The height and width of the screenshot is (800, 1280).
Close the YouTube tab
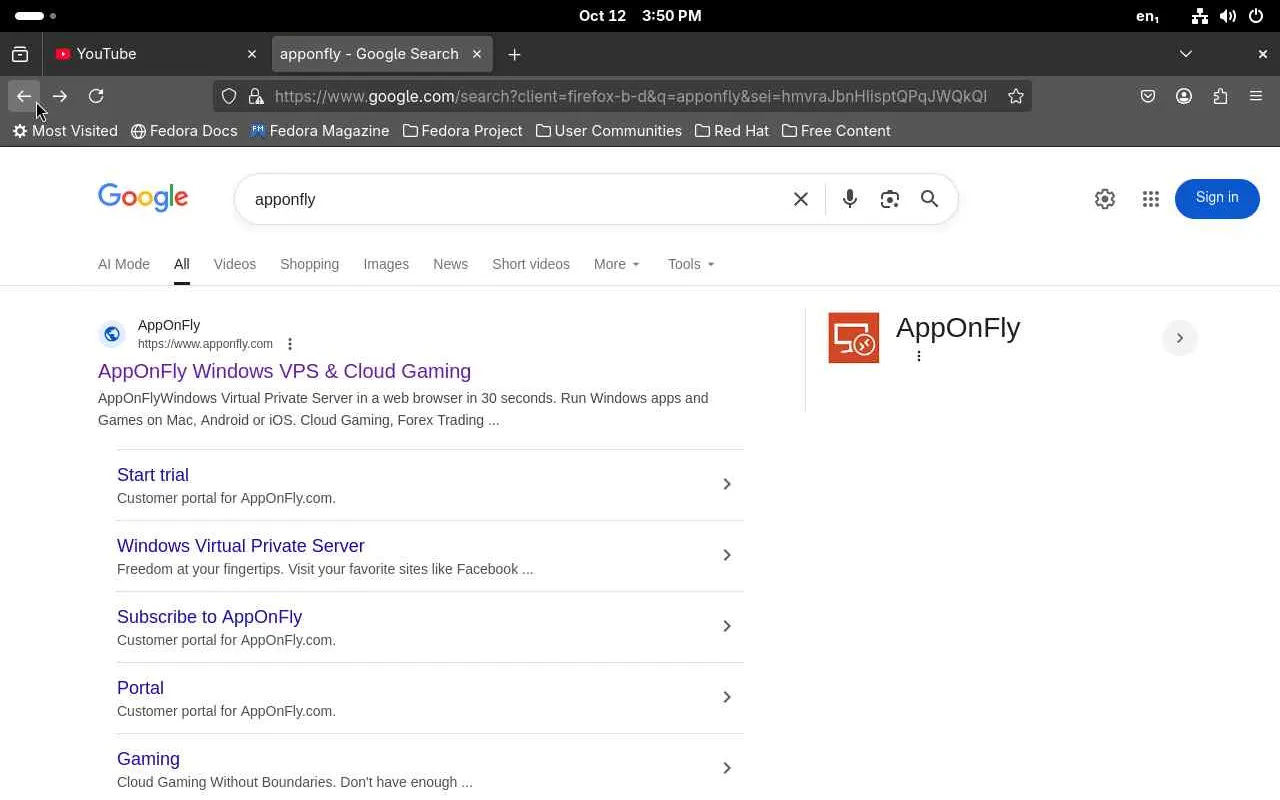click(252, 54)
